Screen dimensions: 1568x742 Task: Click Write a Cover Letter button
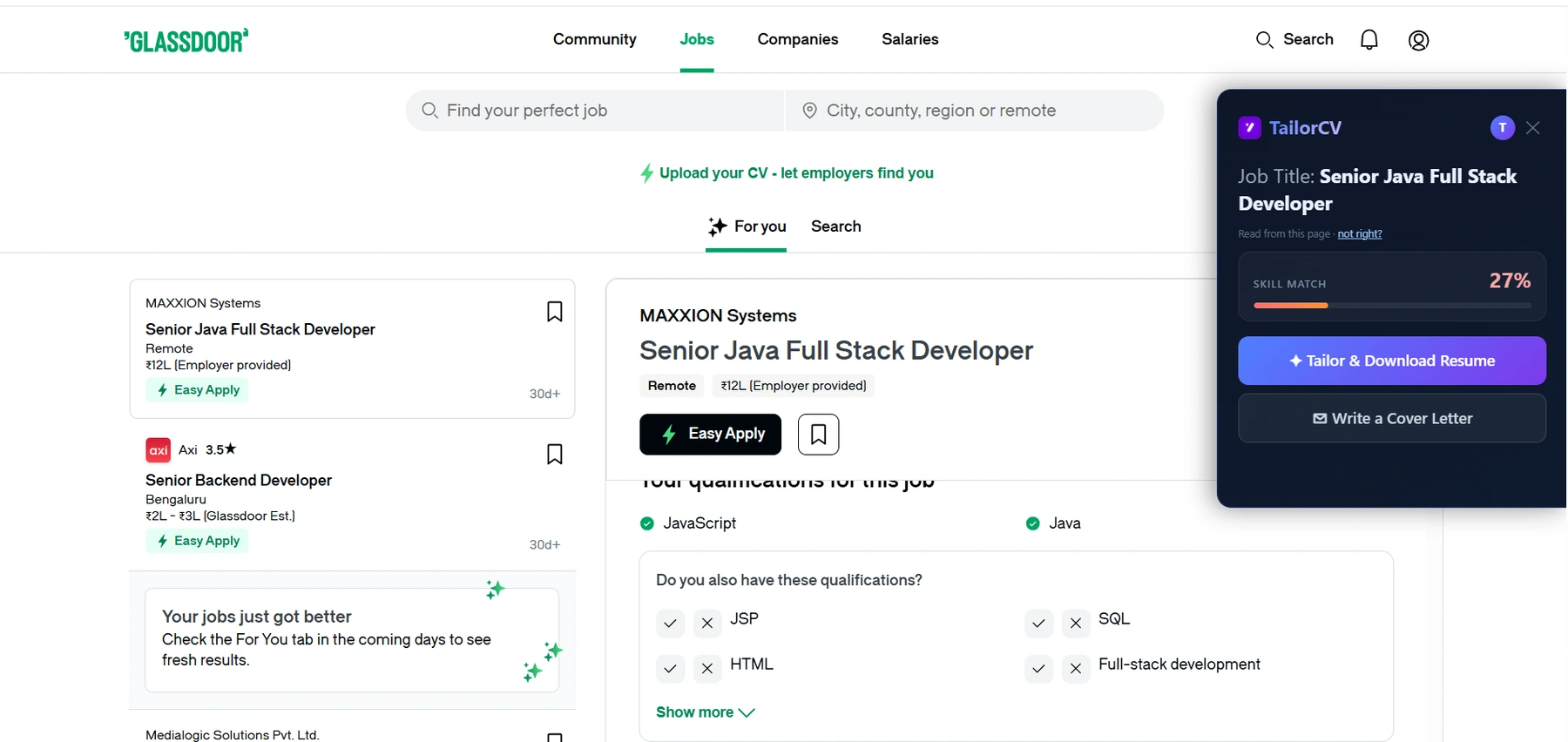point(1392,418)
